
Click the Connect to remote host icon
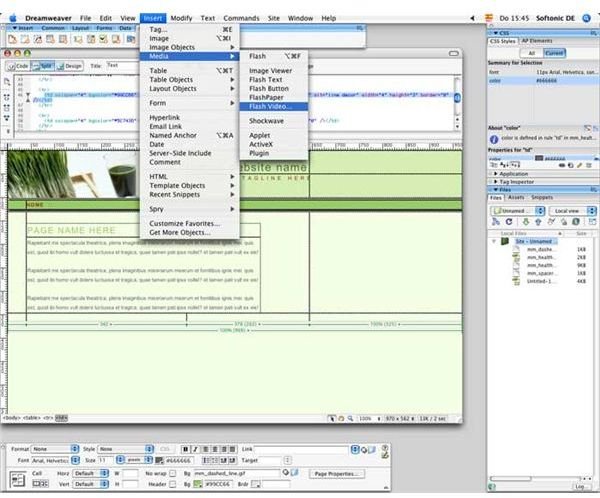496,222
